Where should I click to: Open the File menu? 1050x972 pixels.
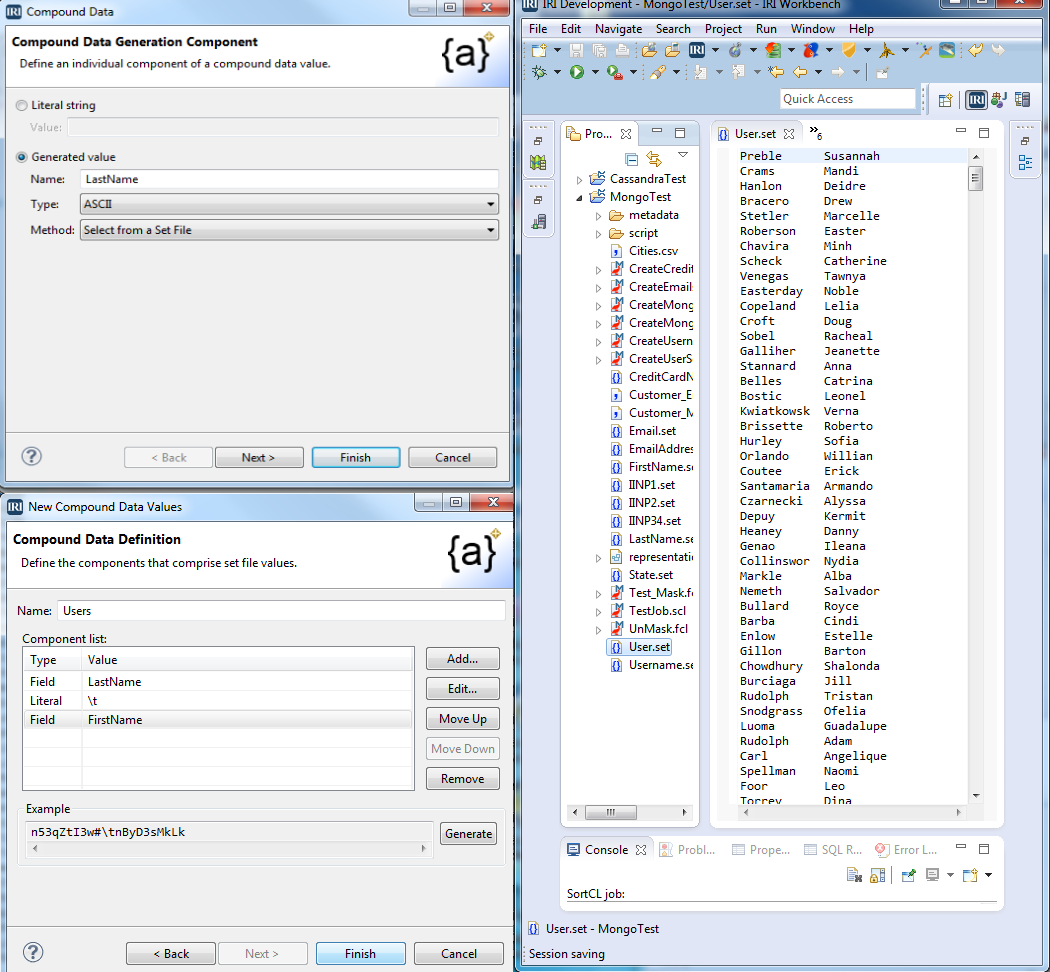pyautogui.click(x=538, y=29)
